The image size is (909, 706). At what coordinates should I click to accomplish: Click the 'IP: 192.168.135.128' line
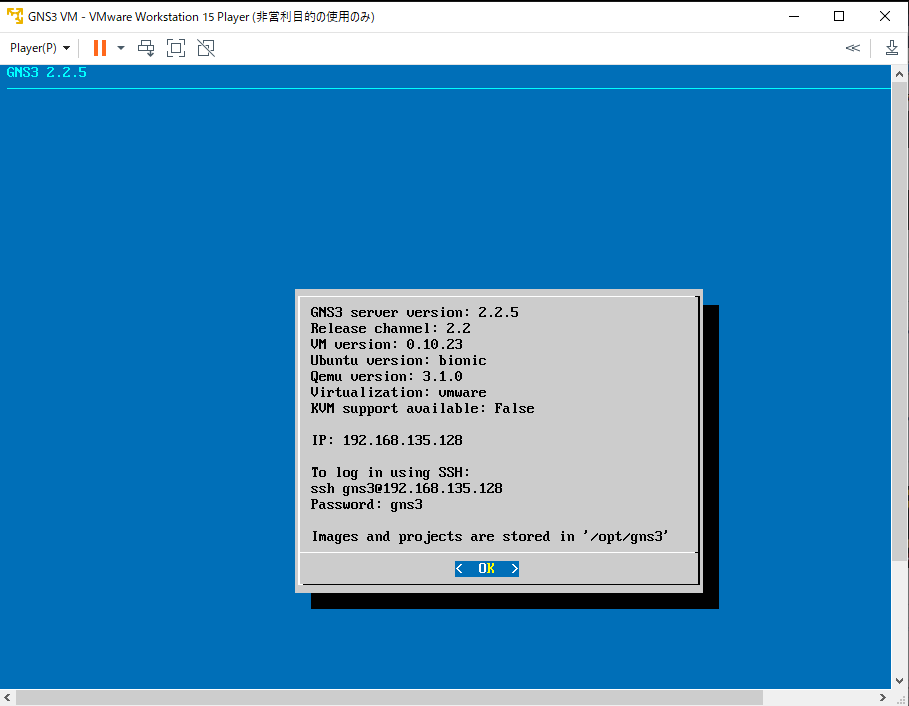[387, 441]
